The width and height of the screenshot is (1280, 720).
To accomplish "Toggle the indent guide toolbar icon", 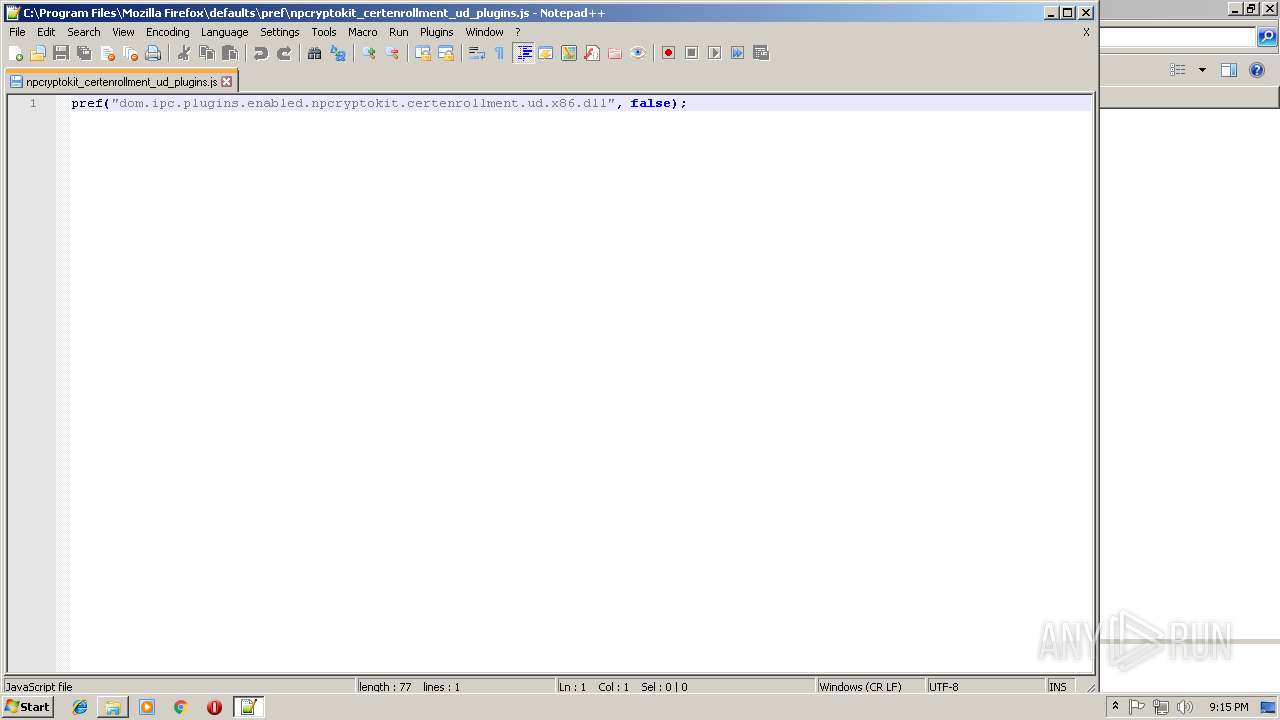I will click(523, 53).
